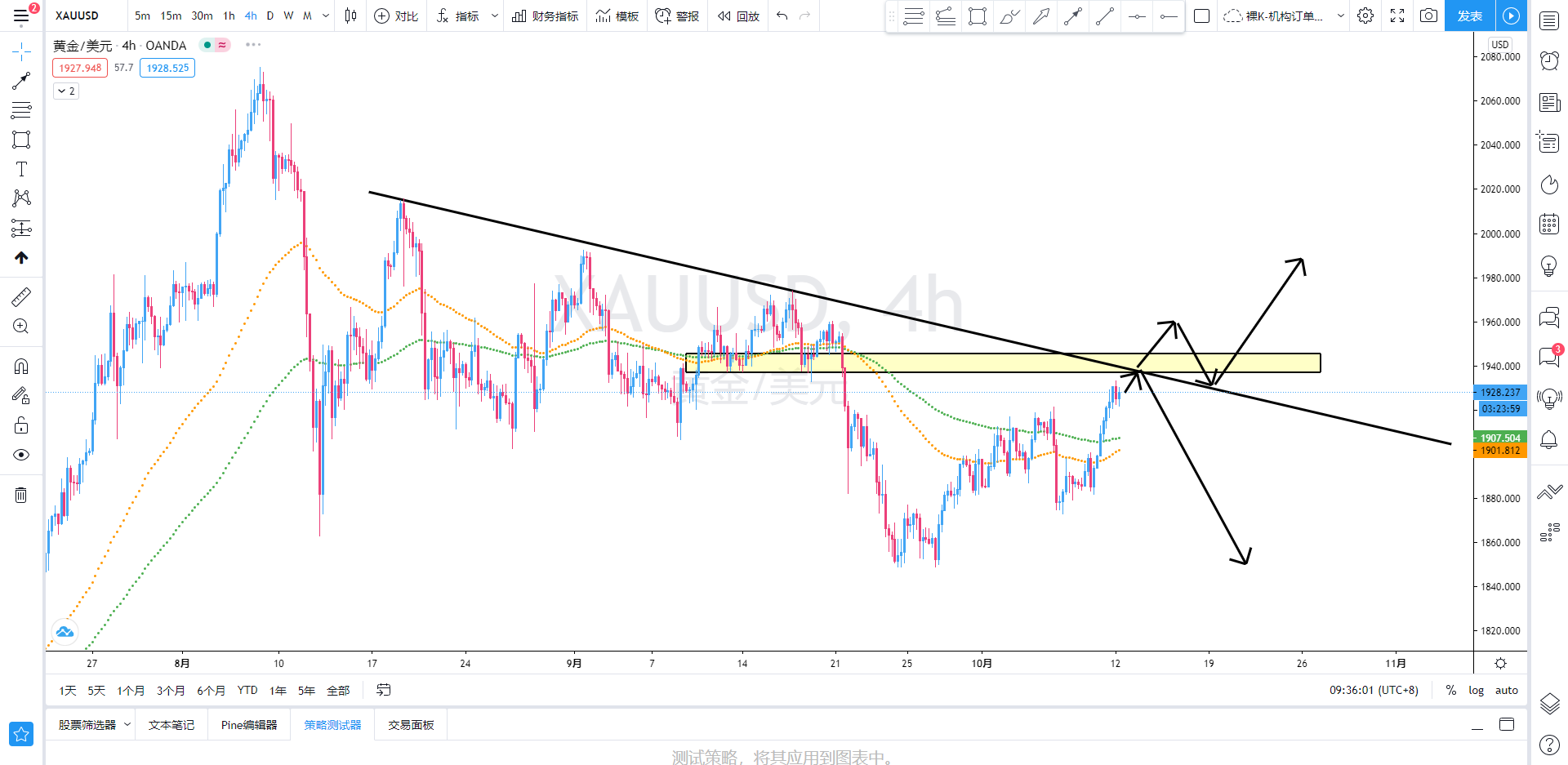Click the trash can remove drawings icon

click(21, 495)
